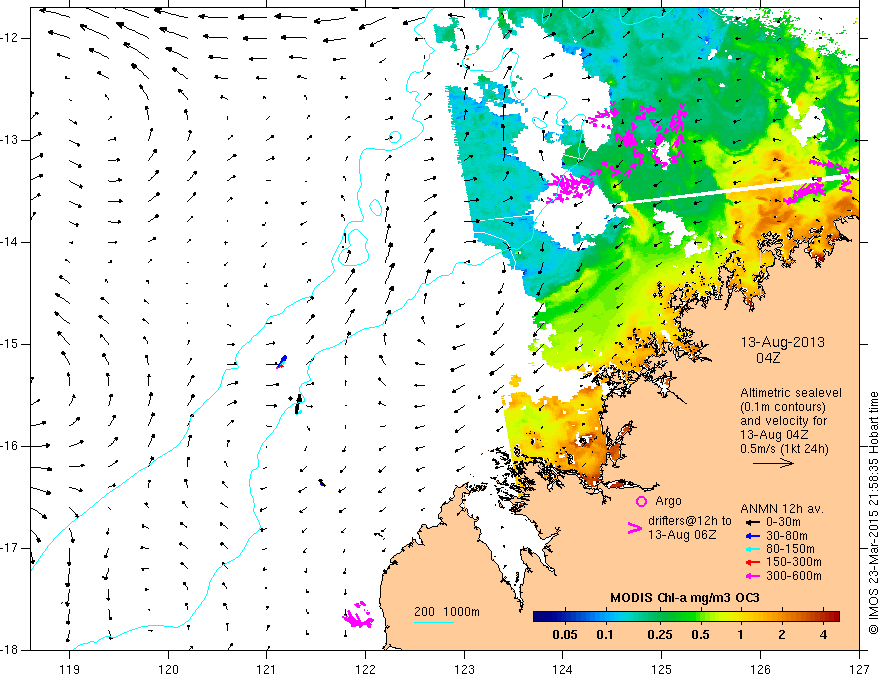The height and width of the screenshot is (680, 880).
Task: Click the longitude axis label '123'
Action: pos(464,669)
